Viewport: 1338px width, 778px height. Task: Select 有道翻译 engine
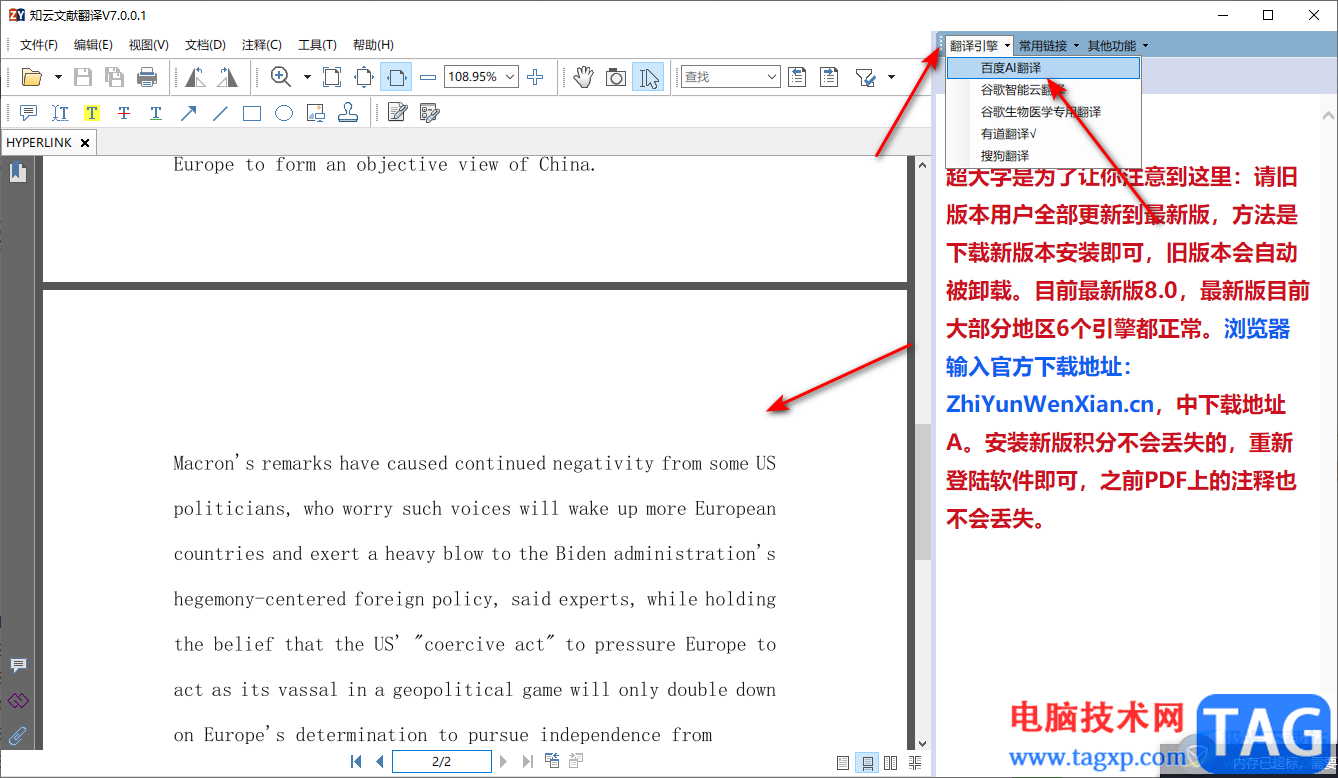1043,134
